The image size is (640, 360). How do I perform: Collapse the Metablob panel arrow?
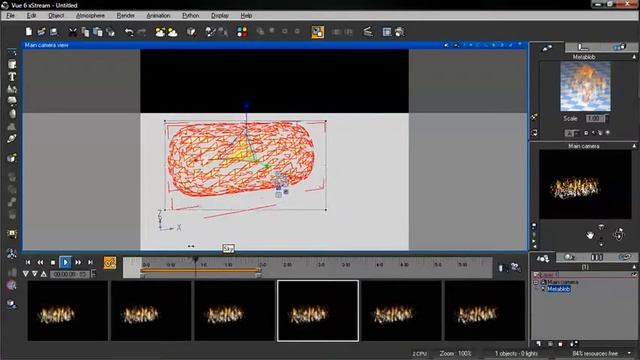[x=634, y=57]
